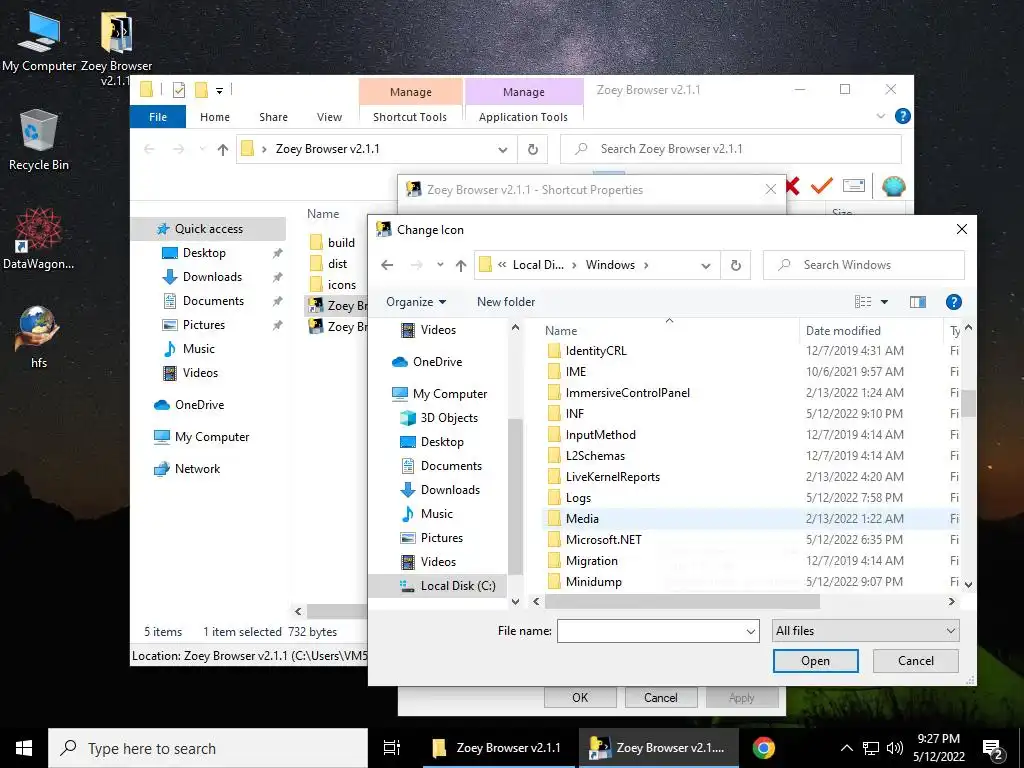Select the LiveKernelReports folder

(x=751, y=477)
